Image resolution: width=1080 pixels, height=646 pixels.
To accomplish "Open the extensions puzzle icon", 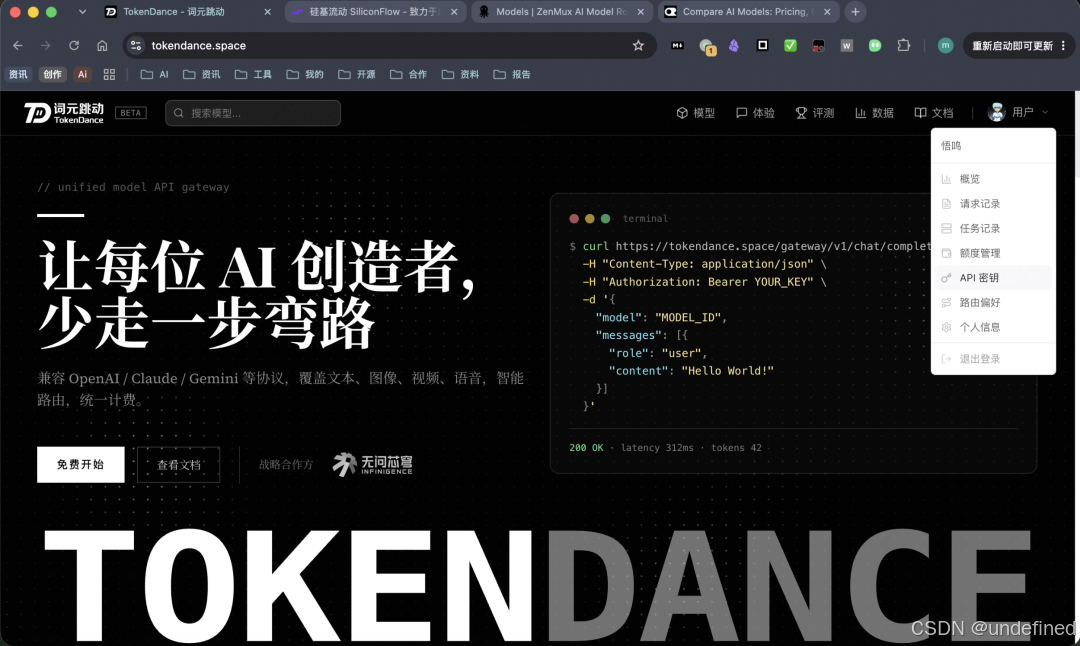I will point(904,45).
